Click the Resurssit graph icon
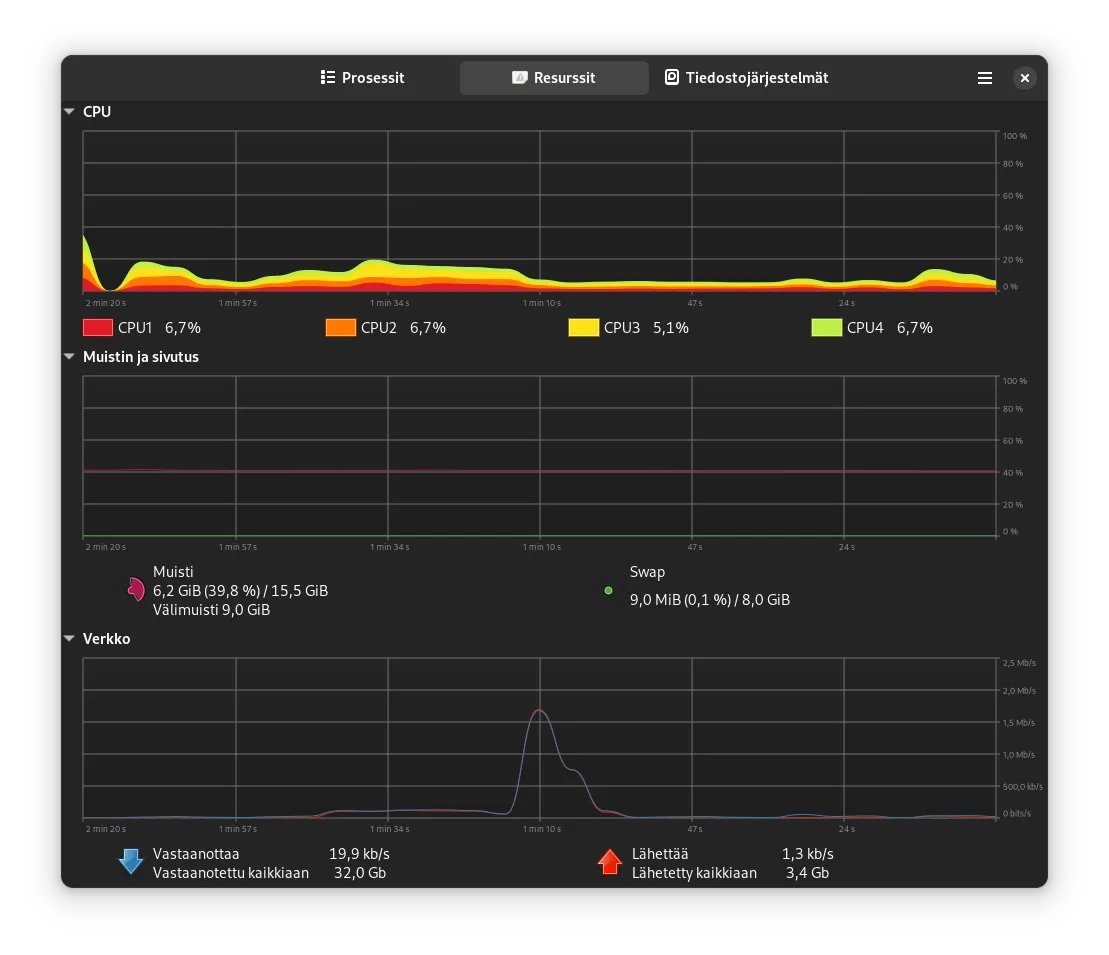Screen dimensions: 1109x955 (x=519, y=78)
